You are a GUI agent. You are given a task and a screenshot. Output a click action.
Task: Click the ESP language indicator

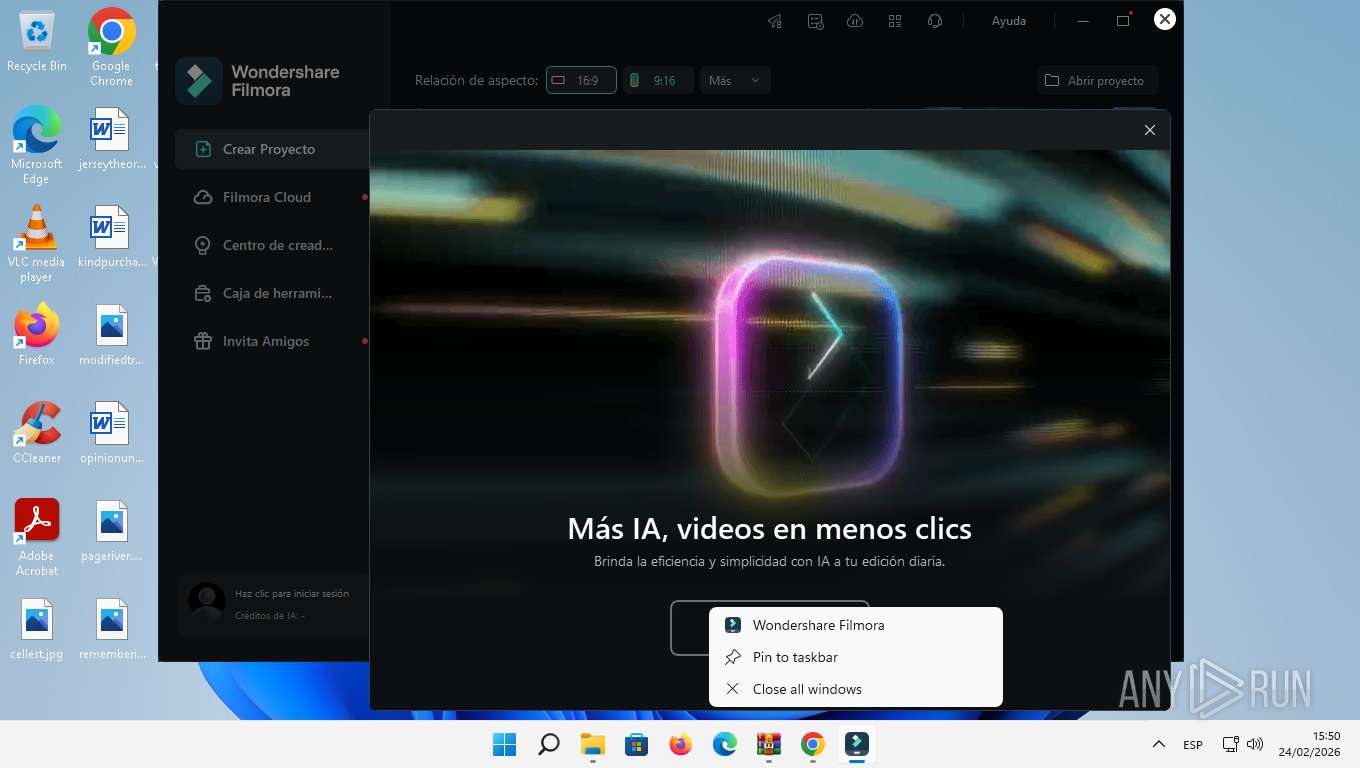(1193, 745)
